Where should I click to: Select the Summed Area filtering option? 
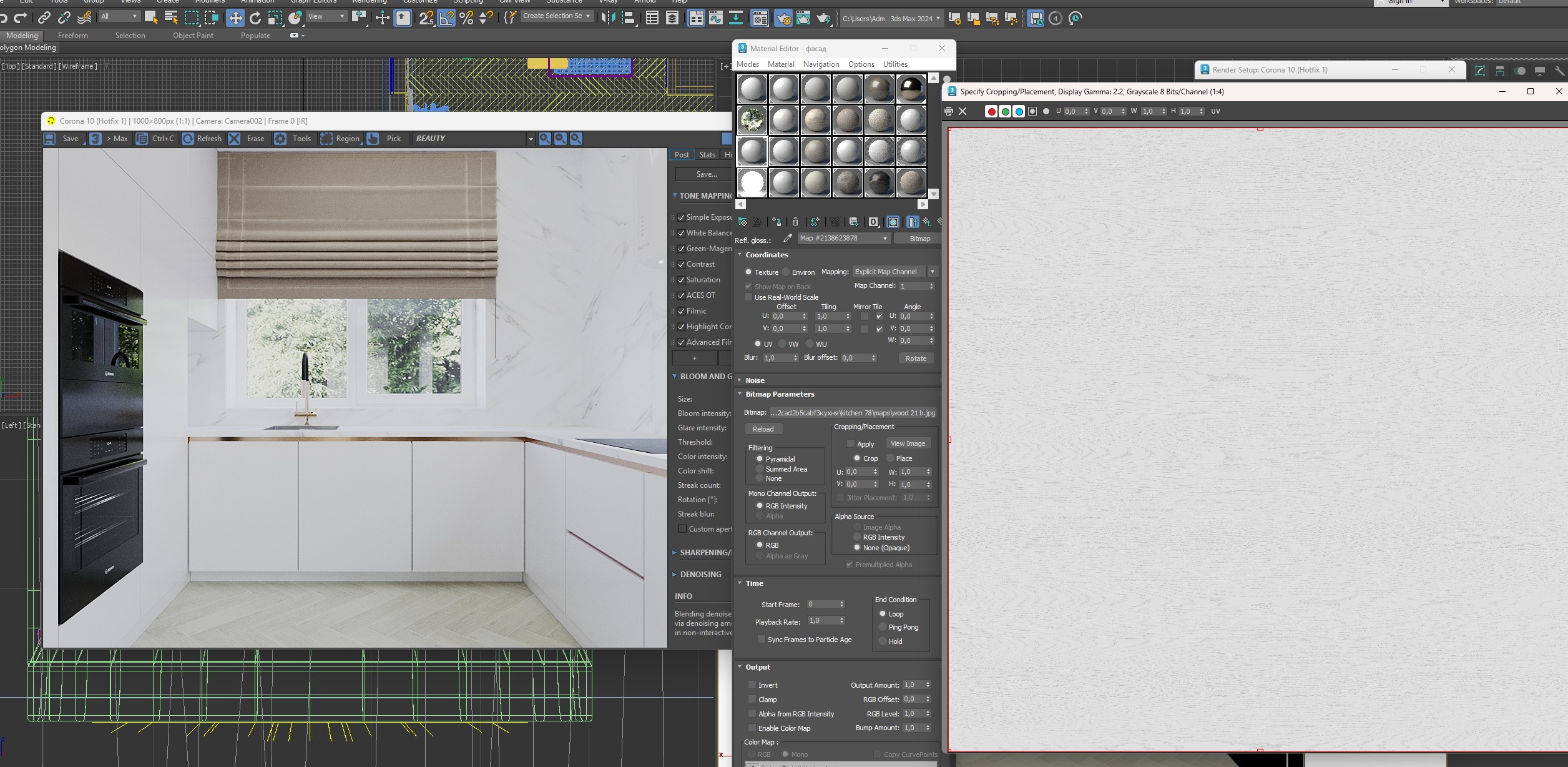pos(760,469)
